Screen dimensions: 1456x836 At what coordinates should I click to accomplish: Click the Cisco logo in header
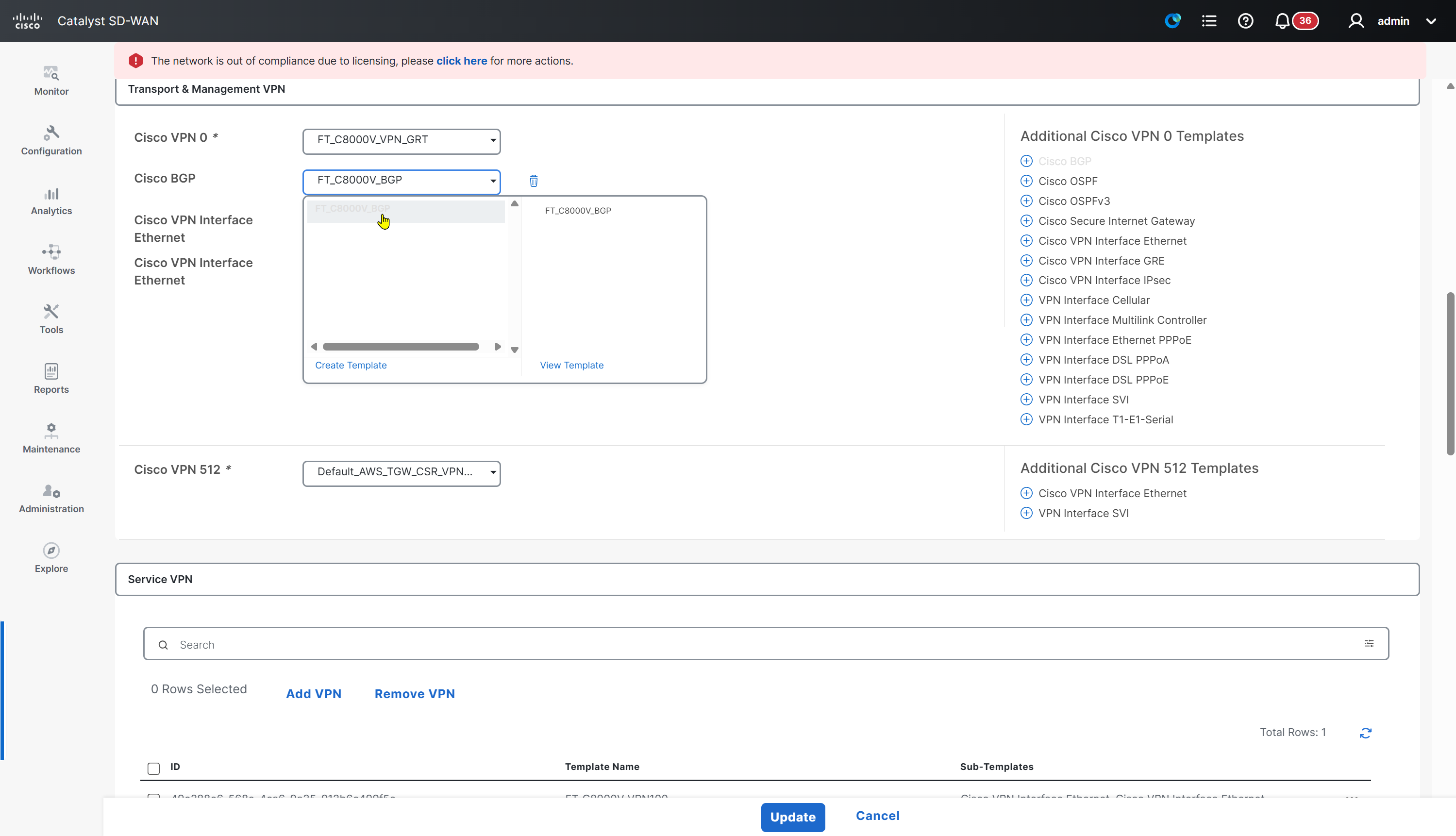tap(28, 21)
